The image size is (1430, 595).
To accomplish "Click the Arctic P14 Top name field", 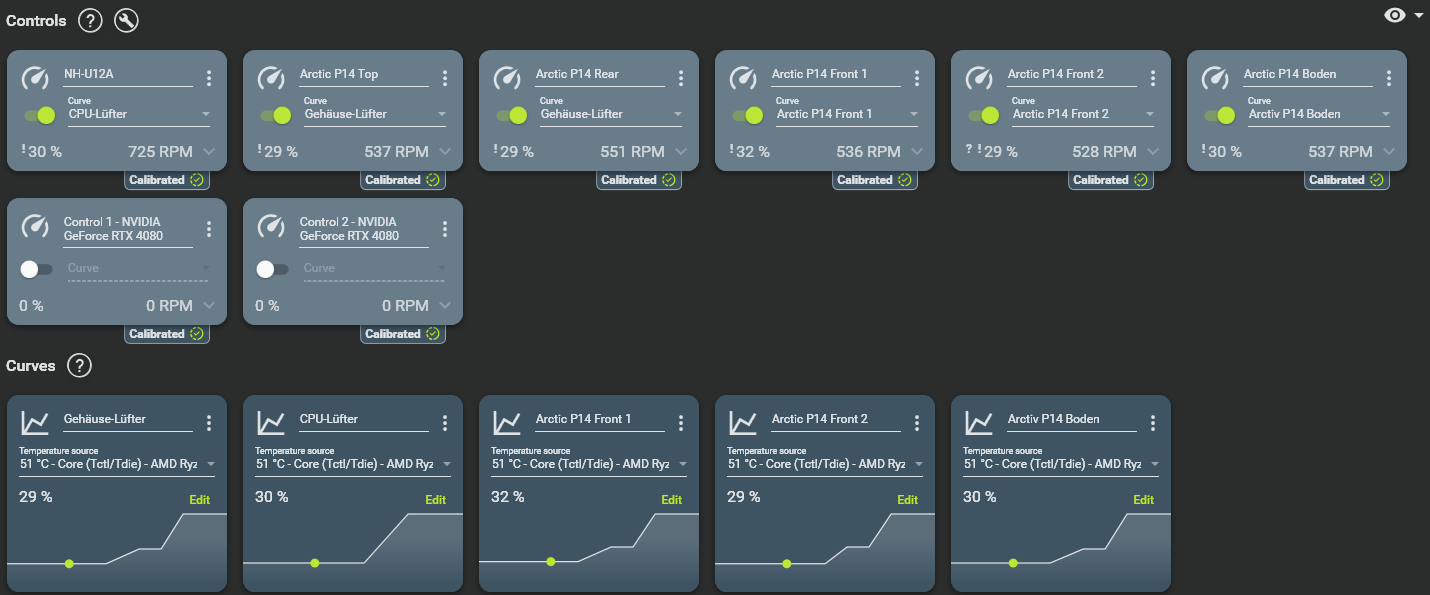I will [364, 75].
